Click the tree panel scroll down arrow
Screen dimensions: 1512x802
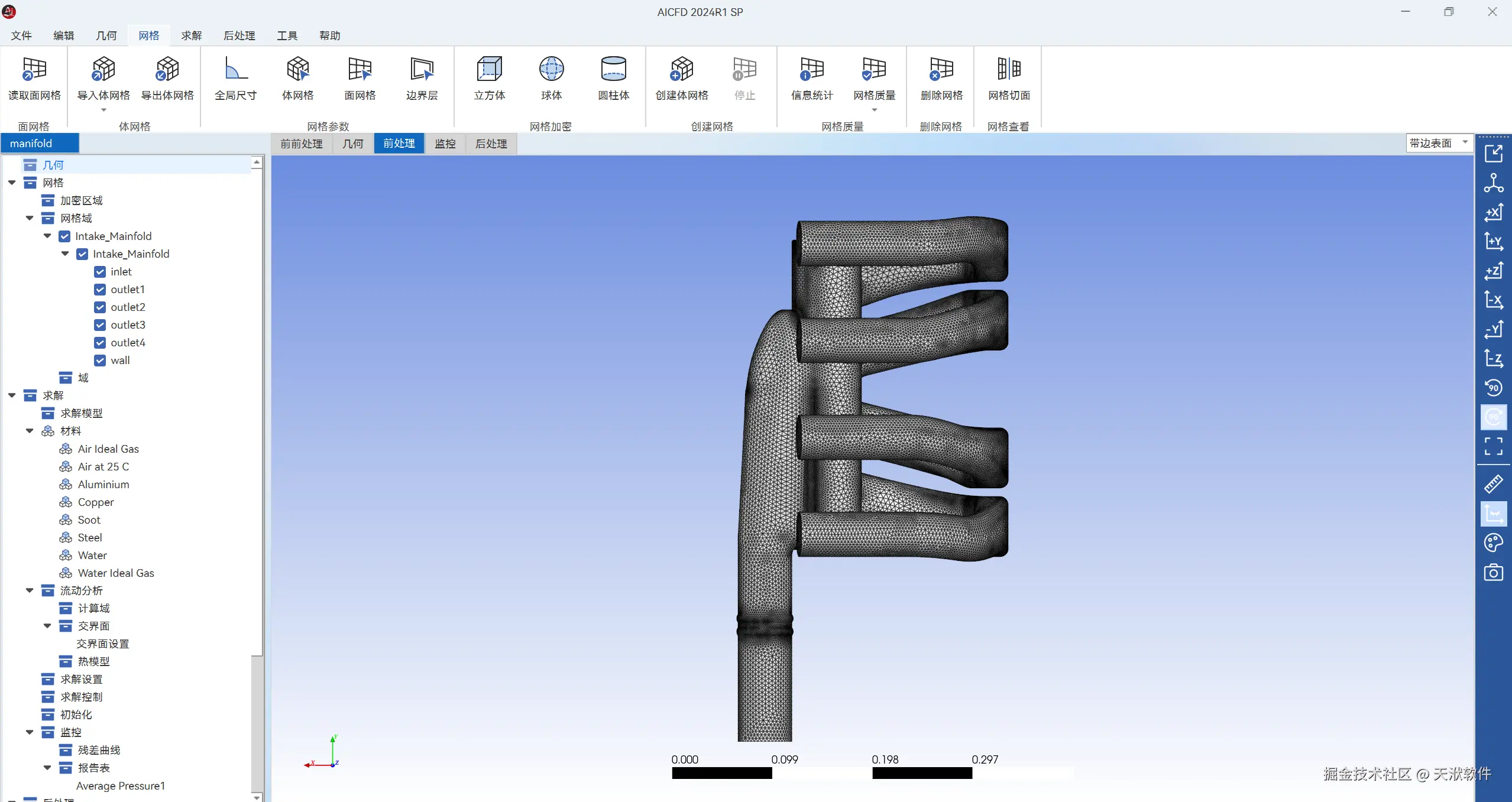(257, 797)
